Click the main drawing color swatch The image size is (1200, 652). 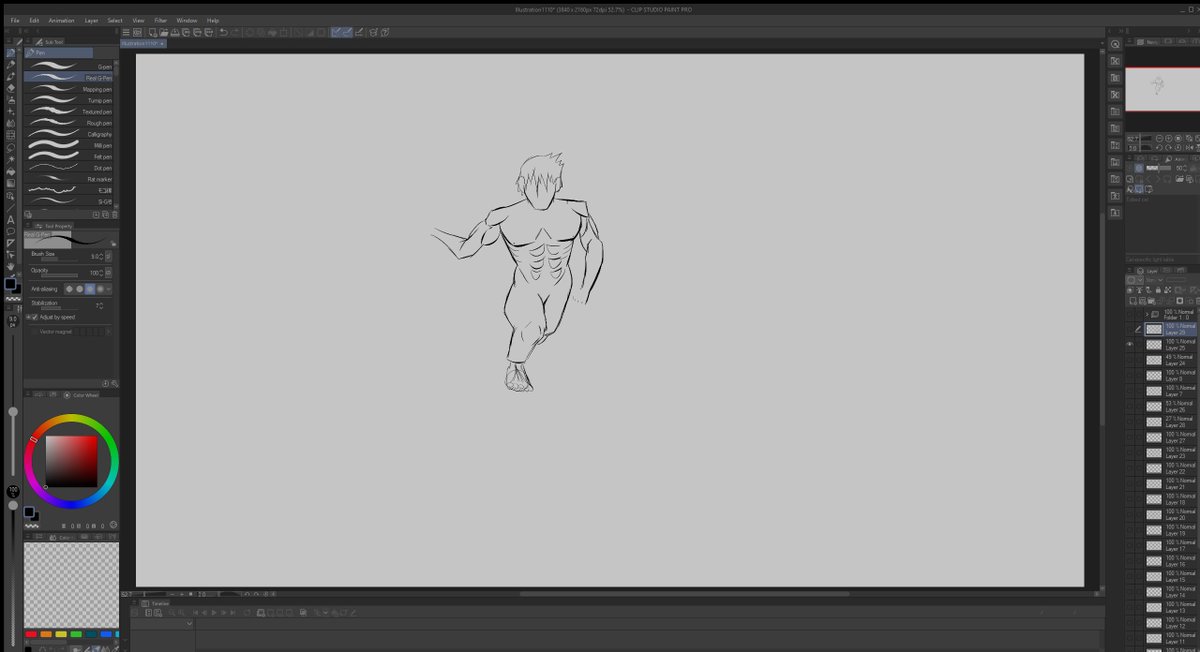click(11, 284)
